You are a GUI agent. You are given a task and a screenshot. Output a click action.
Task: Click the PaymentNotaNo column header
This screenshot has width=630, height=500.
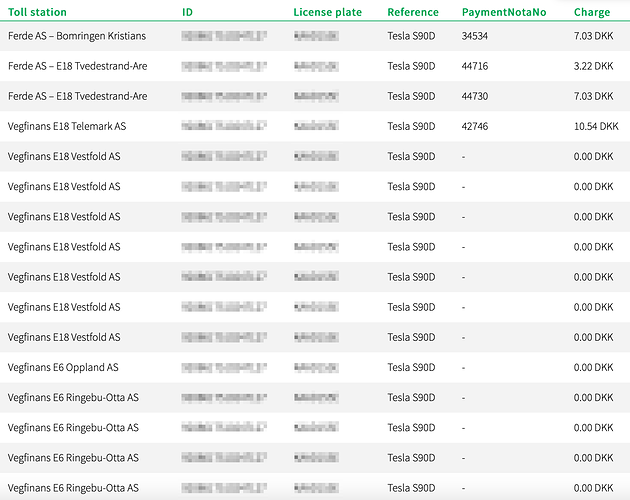pyautogui.click(x=504, y=12)
